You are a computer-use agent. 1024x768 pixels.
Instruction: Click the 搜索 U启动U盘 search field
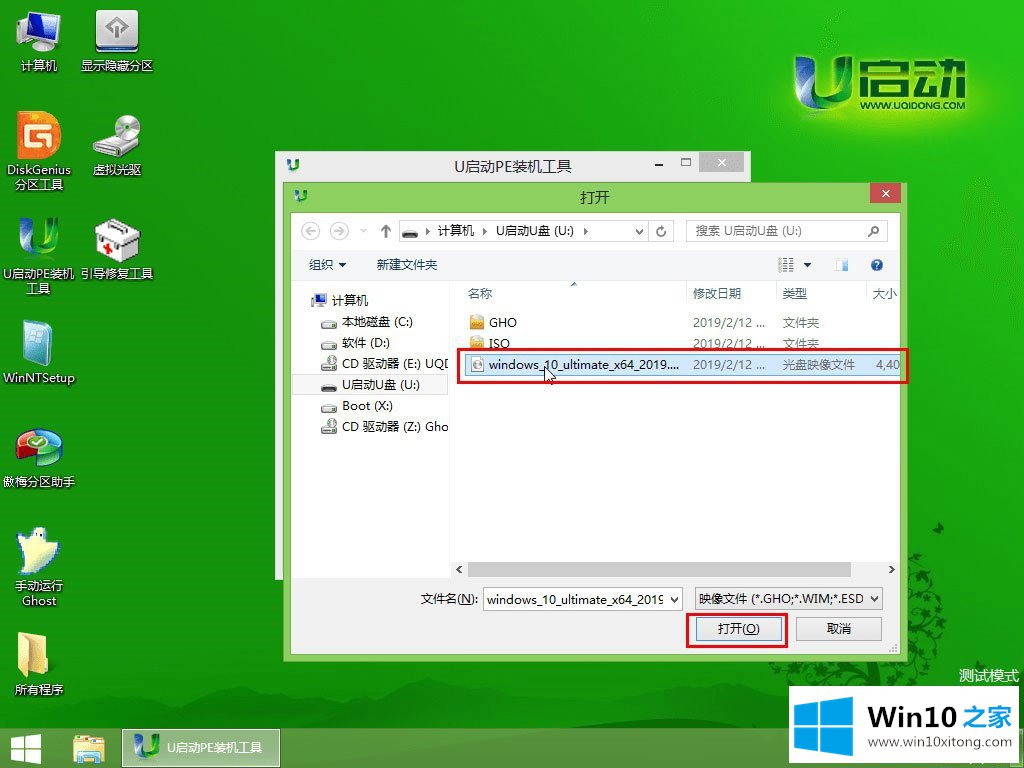(x=777, y=231)
